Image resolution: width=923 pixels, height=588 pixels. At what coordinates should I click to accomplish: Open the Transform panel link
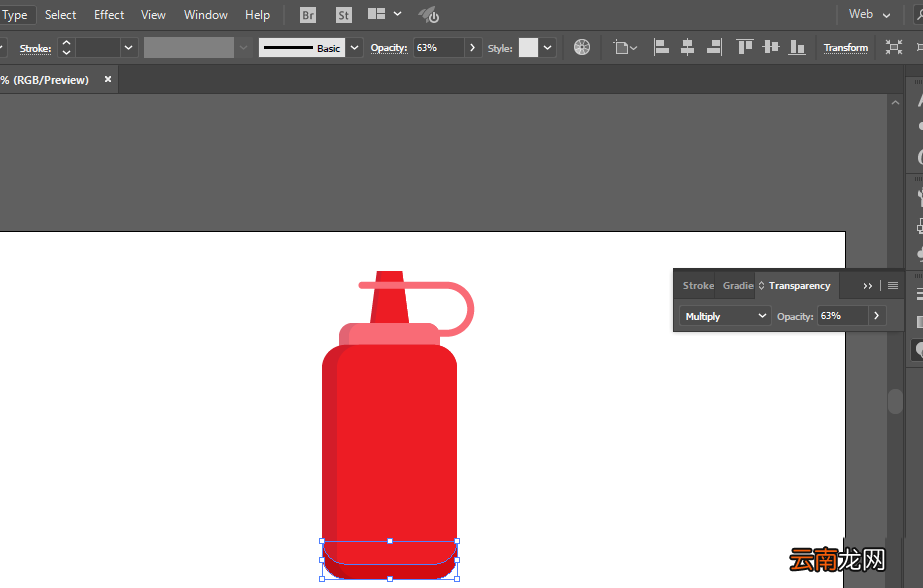click(845, 48)
